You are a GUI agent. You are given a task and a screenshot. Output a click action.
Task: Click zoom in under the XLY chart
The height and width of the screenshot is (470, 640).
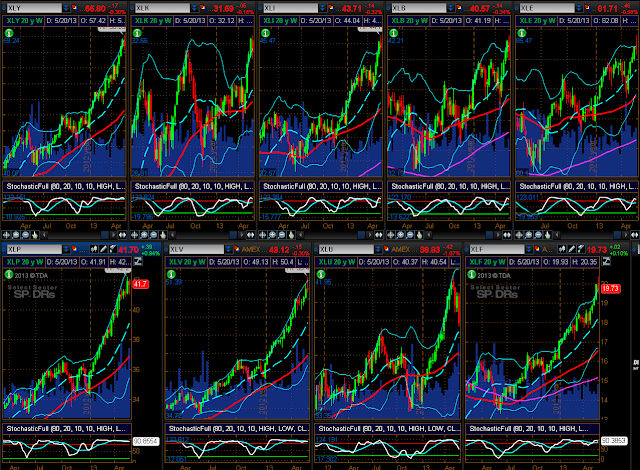pyautogui.click(x=16, y=235)
